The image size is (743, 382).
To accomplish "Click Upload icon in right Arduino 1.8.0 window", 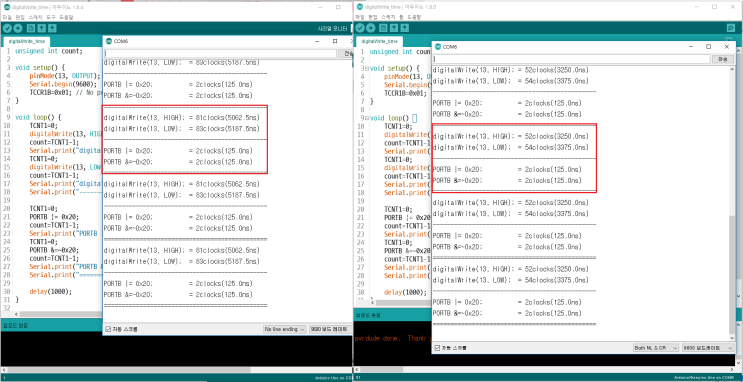I will [371, 28].
